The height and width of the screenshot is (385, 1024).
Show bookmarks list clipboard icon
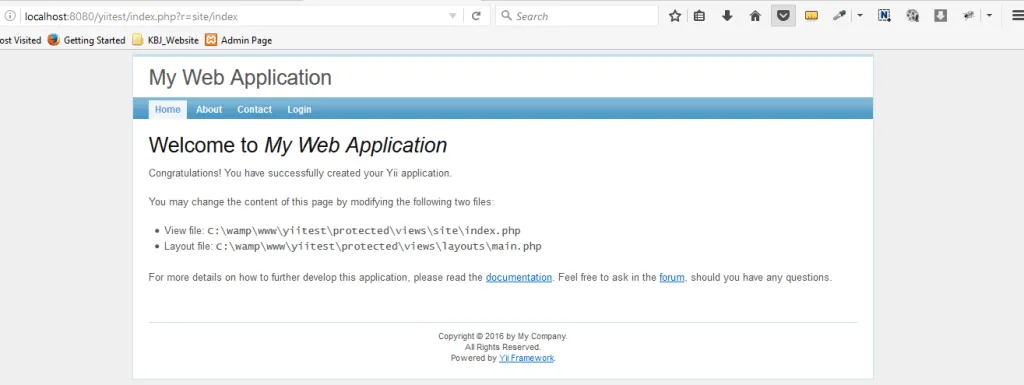click(699, 16)
